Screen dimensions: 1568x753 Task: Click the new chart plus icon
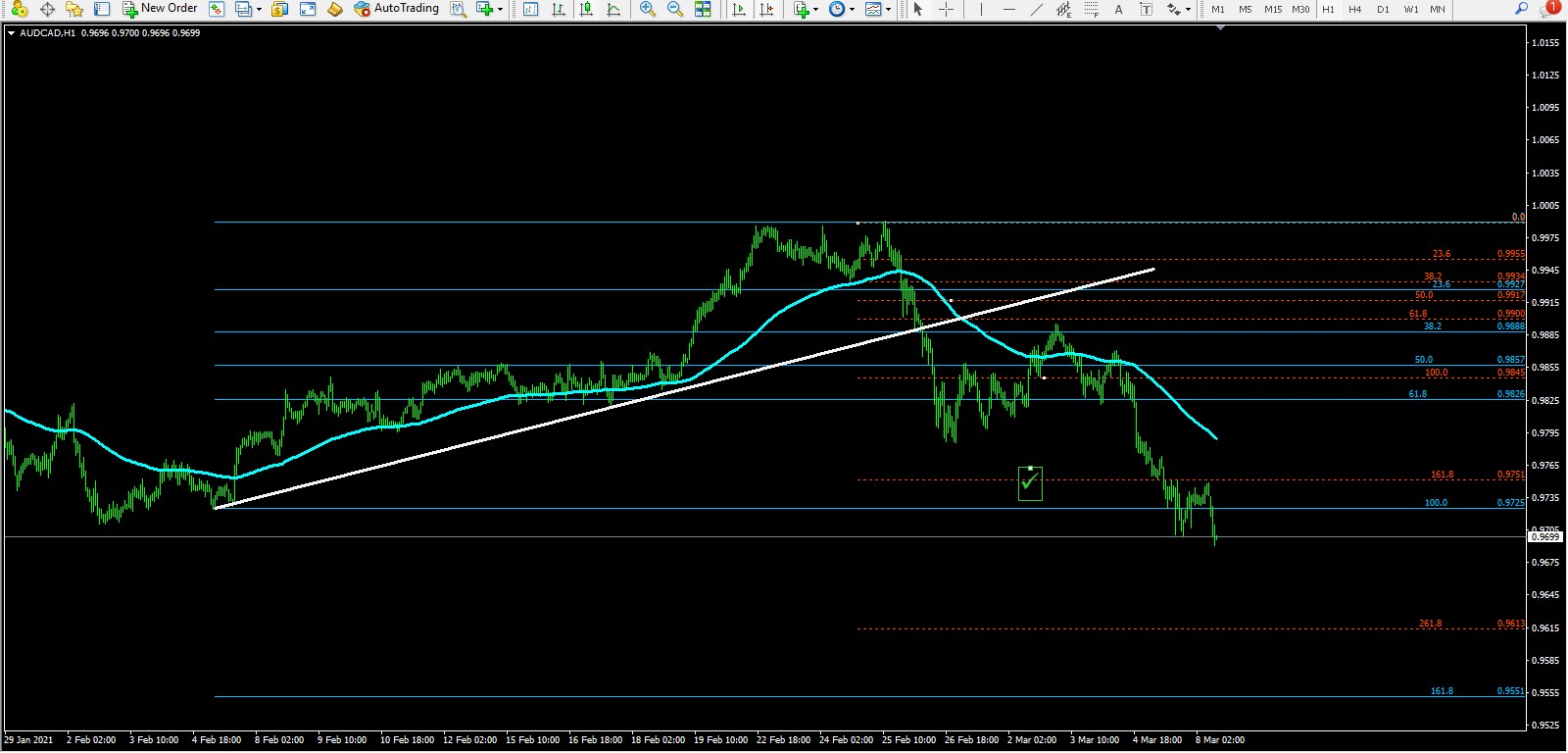coord(484,9)
